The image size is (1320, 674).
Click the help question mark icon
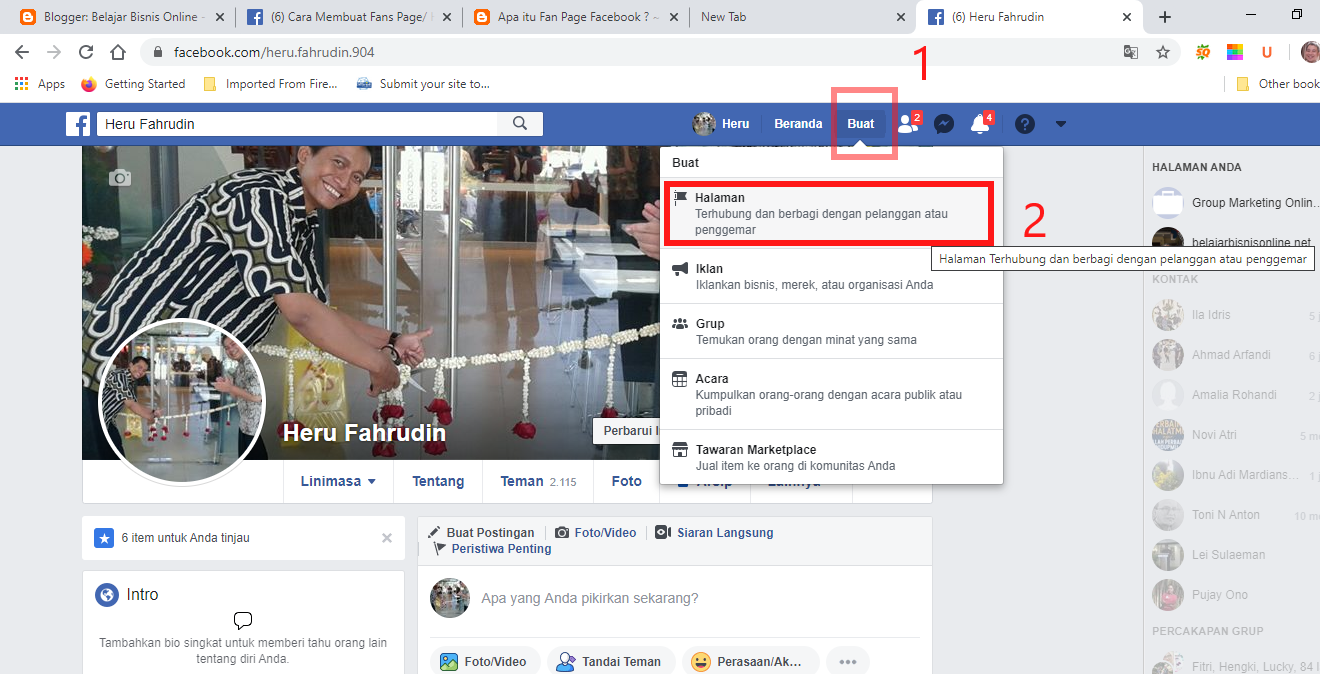coord(1024,123)
